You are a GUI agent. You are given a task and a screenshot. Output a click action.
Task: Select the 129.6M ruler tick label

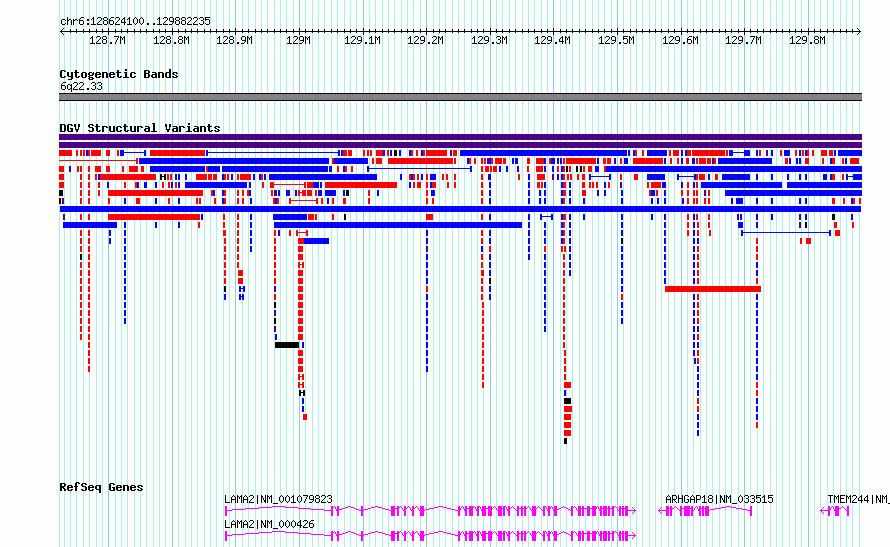tap(680, 40)
